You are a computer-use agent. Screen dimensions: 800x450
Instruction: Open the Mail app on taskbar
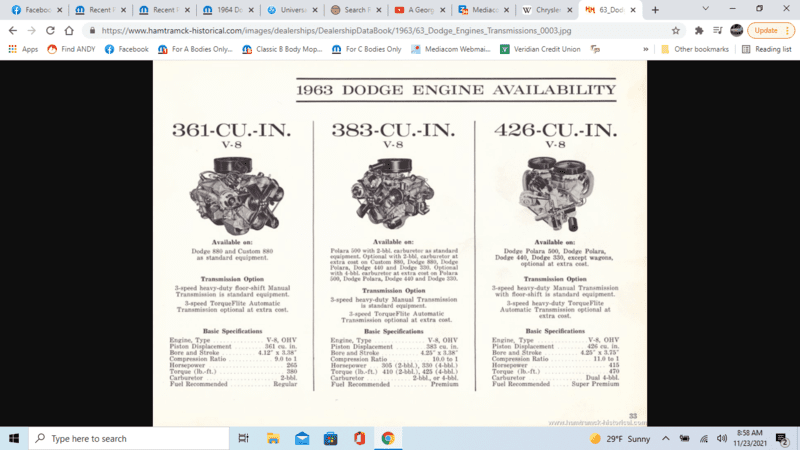tap(302, 438)
